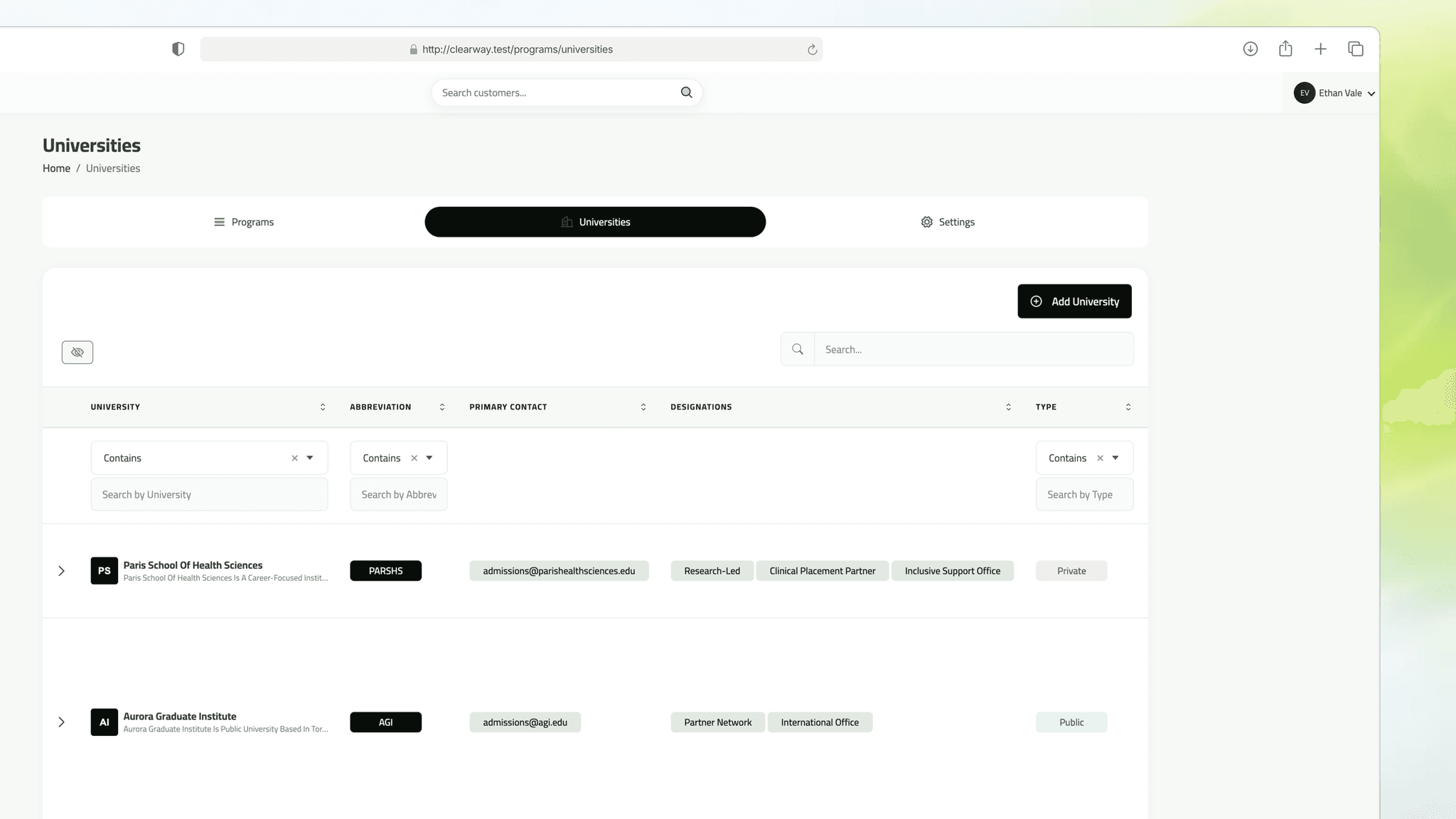
Task: Switch to the Programs tab
Action: (x=244, y=223)
